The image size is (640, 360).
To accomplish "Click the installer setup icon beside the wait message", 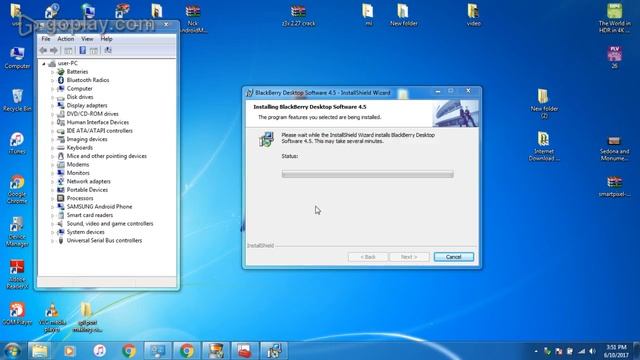I will click(x=266, y=139).
